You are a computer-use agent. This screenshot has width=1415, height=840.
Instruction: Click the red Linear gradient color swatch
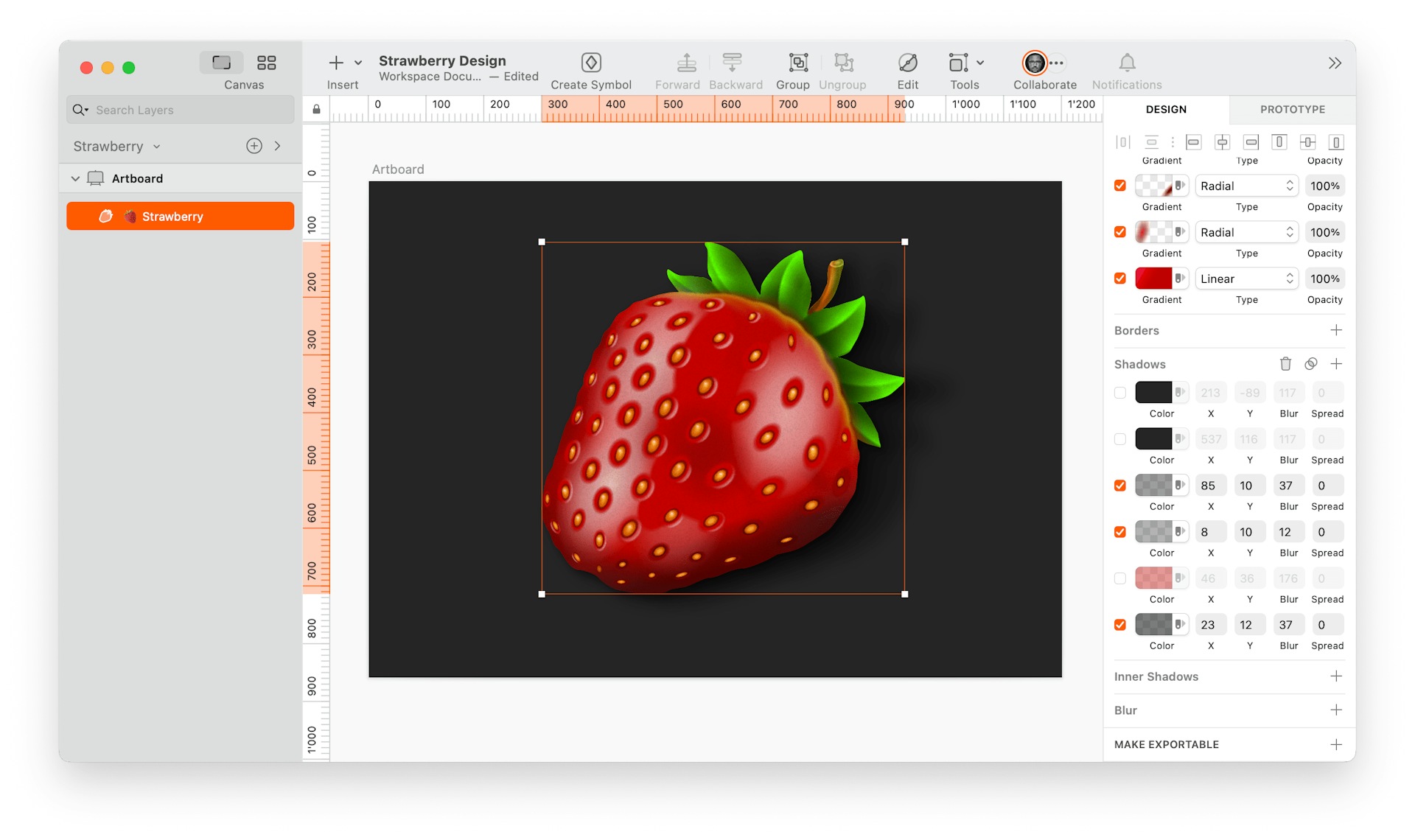click(x=1153, y=278)
